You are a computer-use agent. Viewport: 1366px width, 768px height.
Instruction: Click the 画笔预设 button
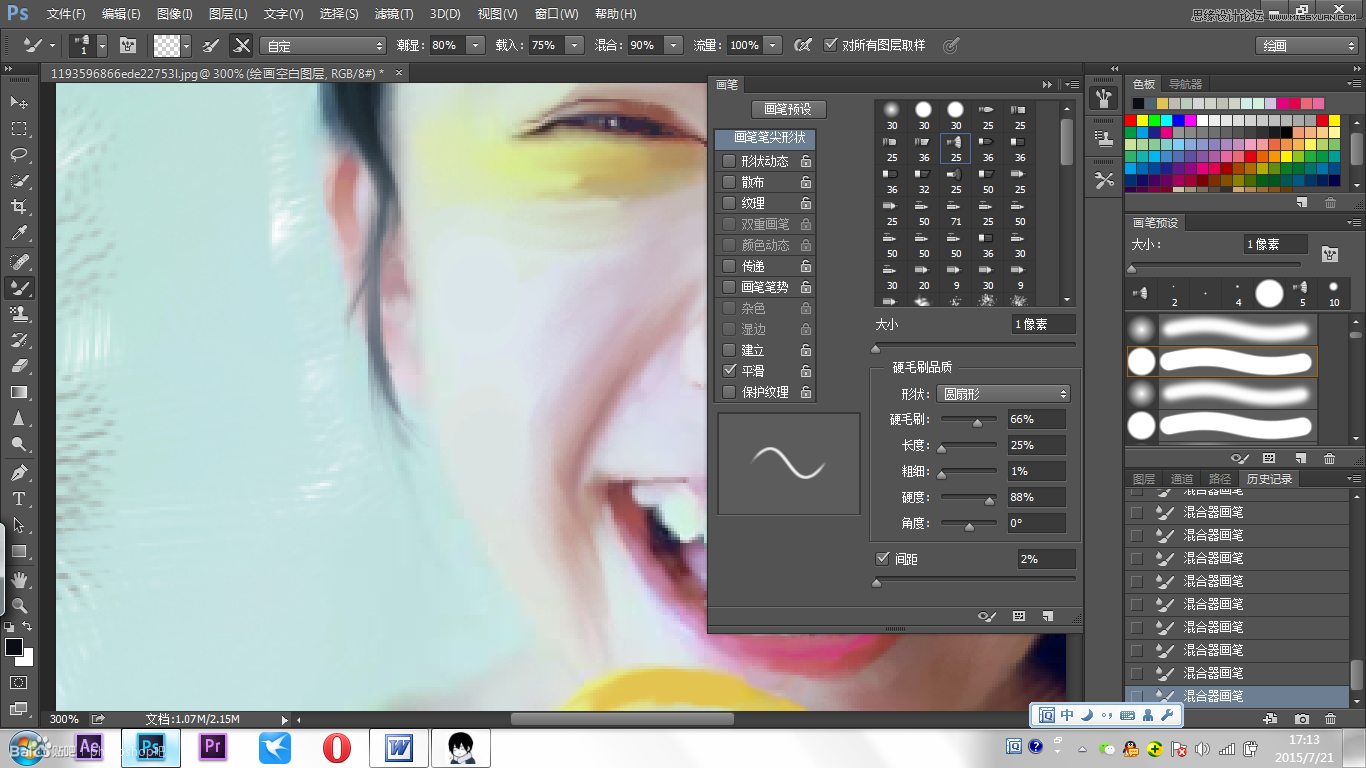(789, 108)
